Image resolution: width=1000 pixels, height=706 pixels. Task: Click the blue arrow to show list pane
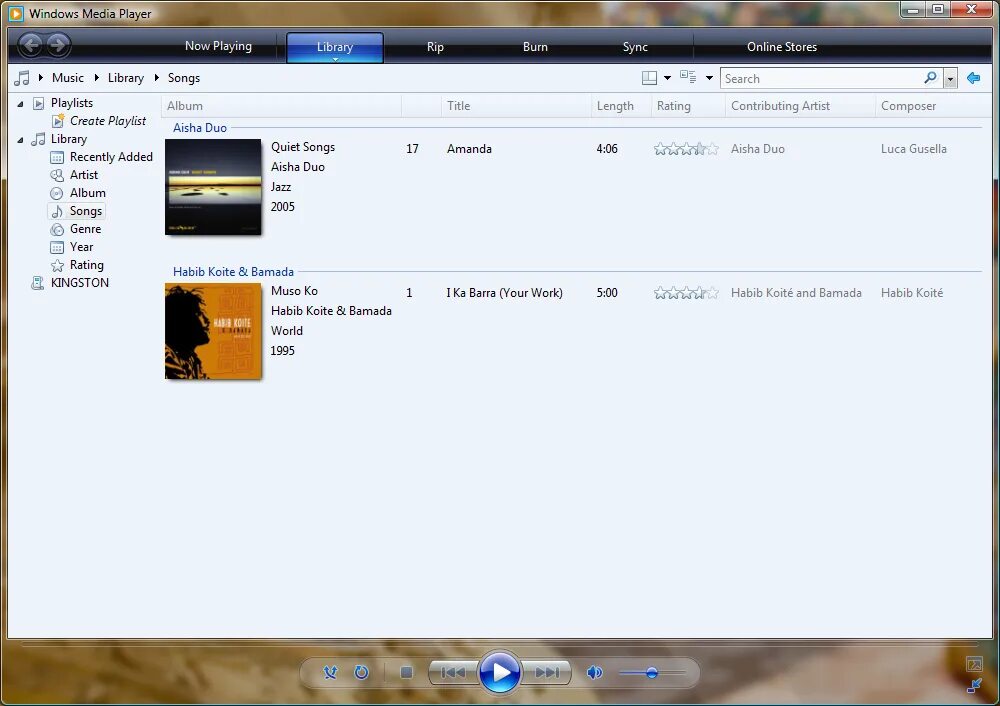tap(973, 78)
